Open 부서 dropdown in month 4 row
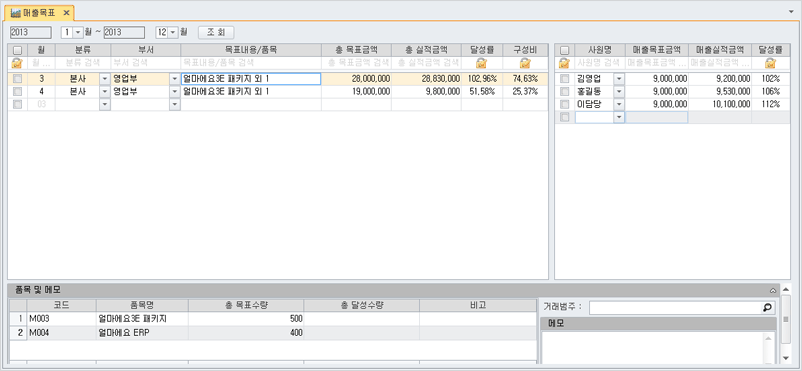Screen dimensions: 802x371 (x=174, y=92)
